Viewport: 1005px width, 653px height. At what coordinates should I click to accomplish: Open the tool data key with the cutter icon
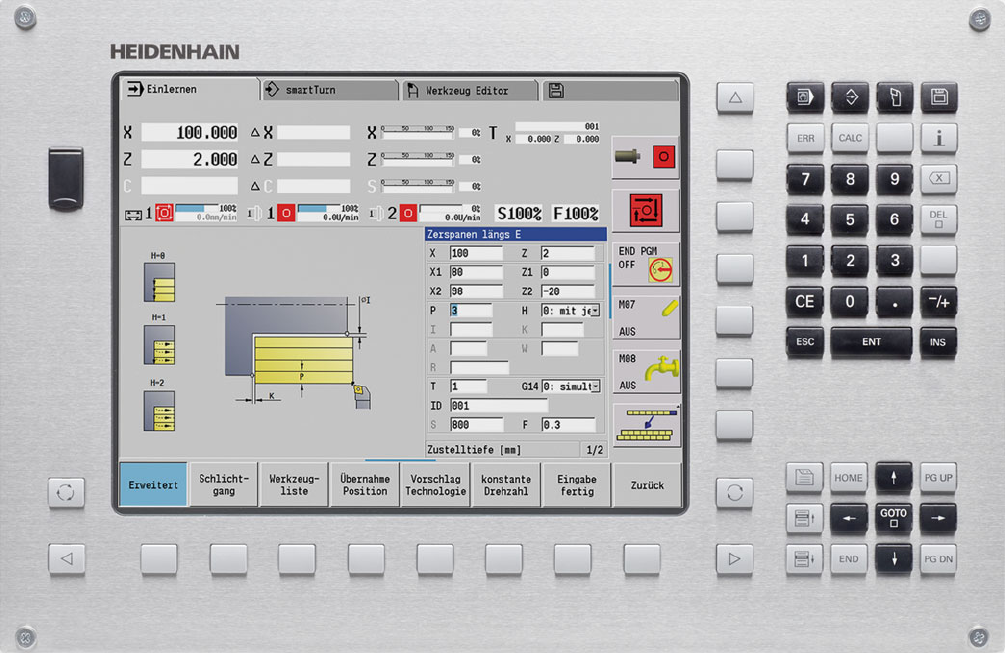pyautogui.click(x=895, y=97)
